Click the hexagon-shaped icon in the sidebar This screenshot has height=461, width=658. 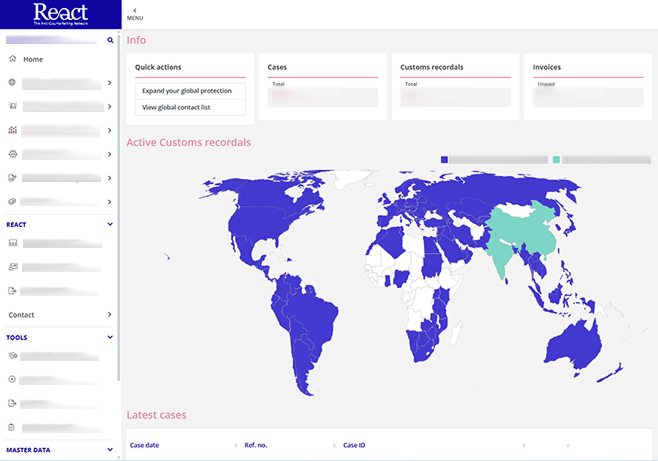[x=13, y=154]
